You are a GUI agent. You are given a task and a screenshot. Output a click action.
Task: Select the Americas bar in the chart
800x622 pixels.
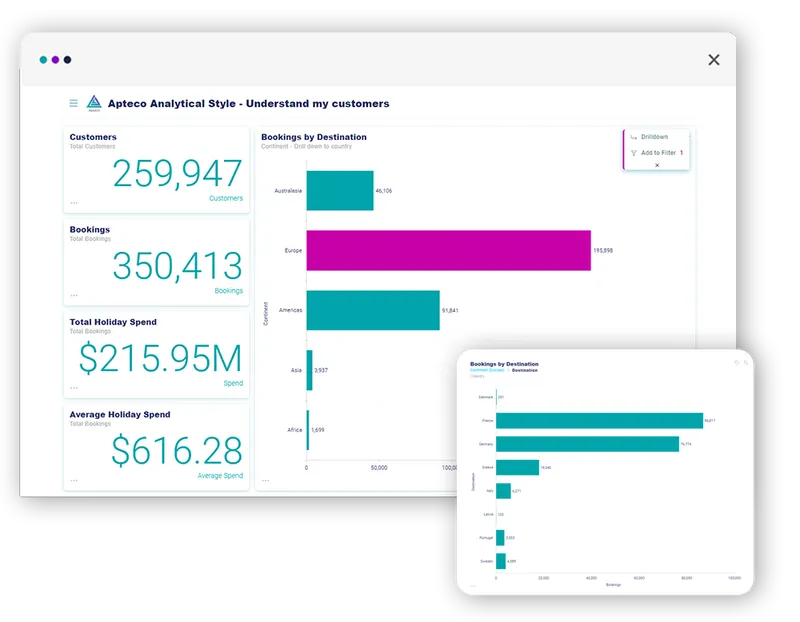pos(373,310)
